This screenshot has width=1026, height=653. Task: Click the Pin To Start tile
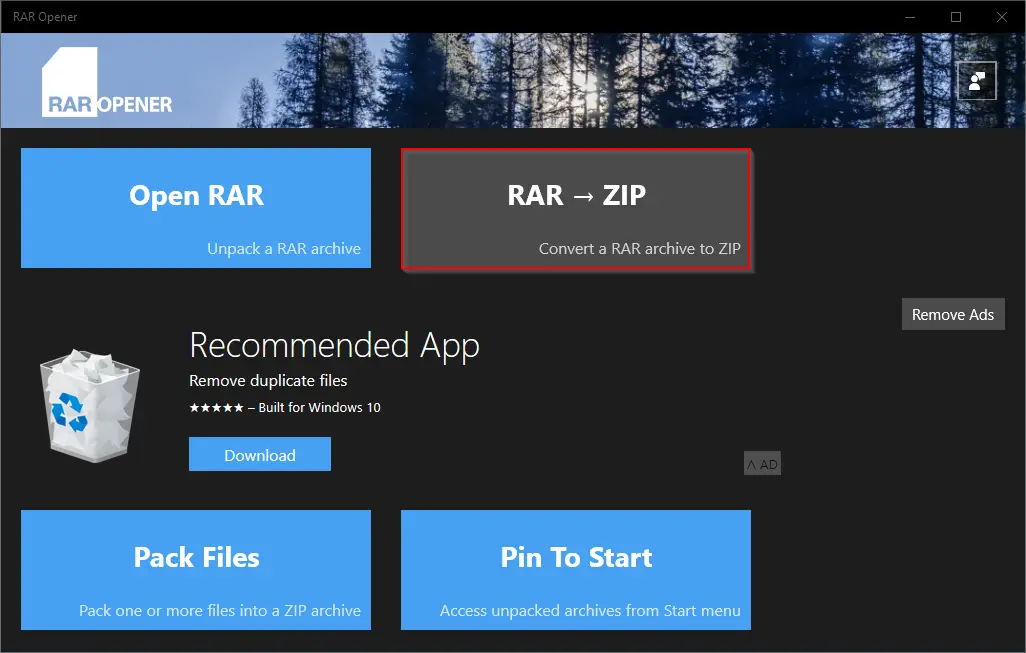[x=576, y=570]
